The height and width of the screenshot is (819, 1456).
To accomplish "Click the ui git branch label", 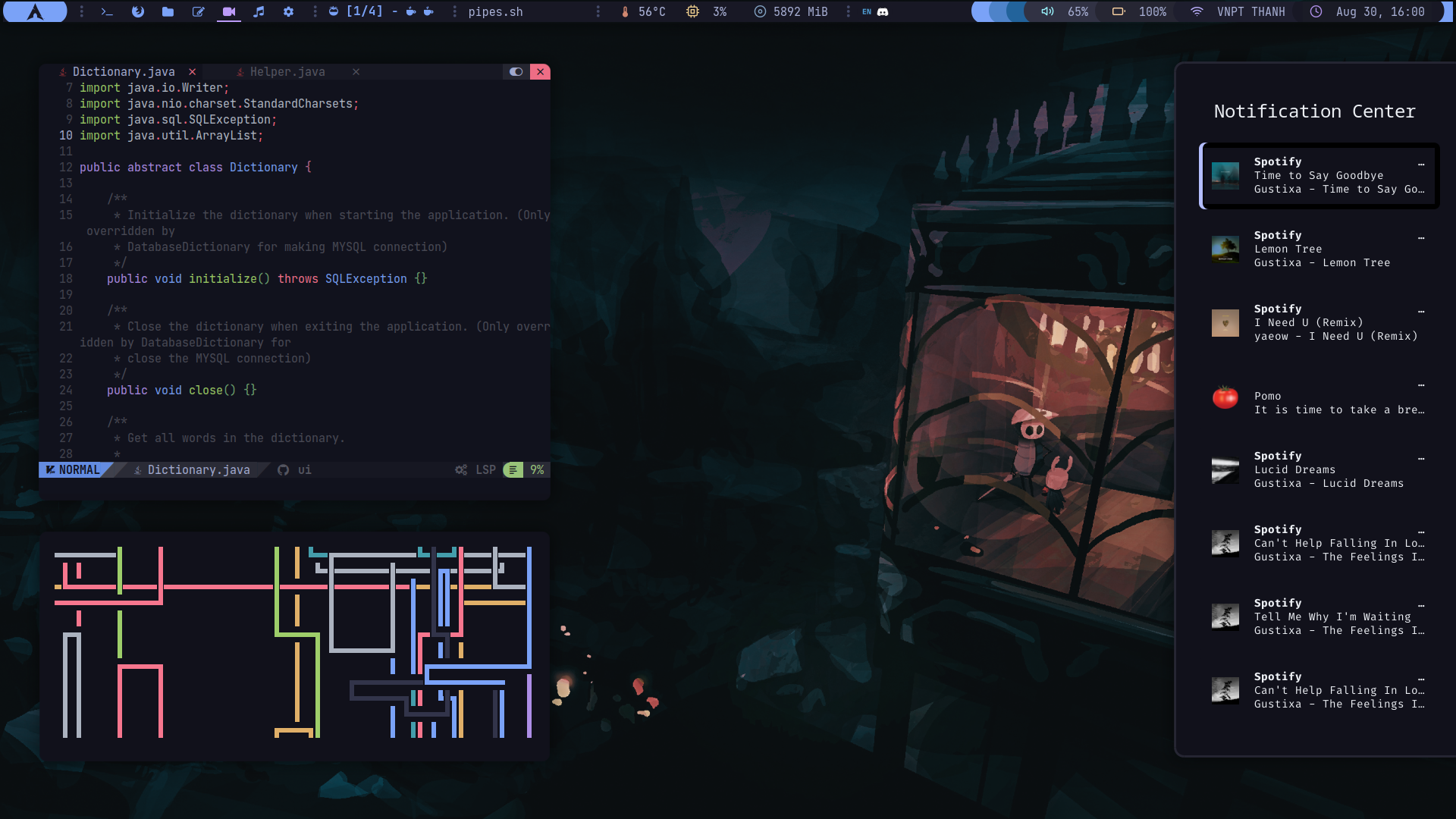I will [303, 469].
